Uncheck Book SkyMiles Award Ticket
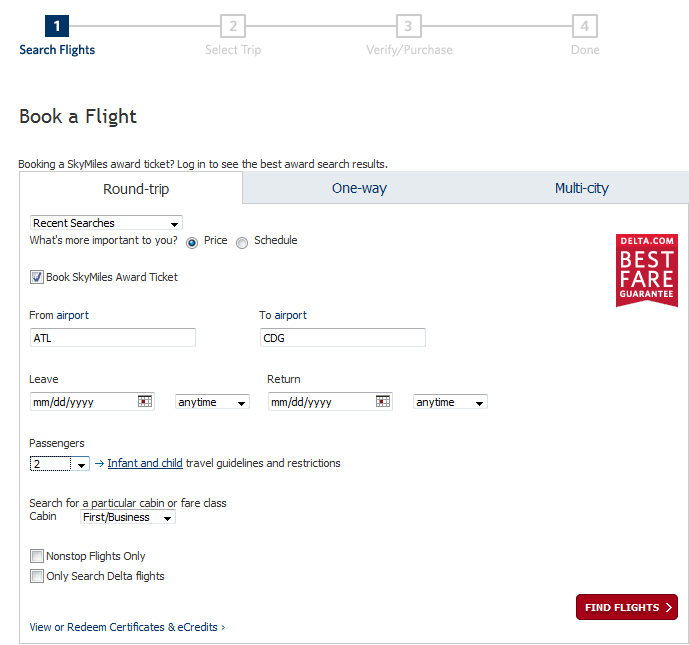689x645 pixels. (37, 277)
